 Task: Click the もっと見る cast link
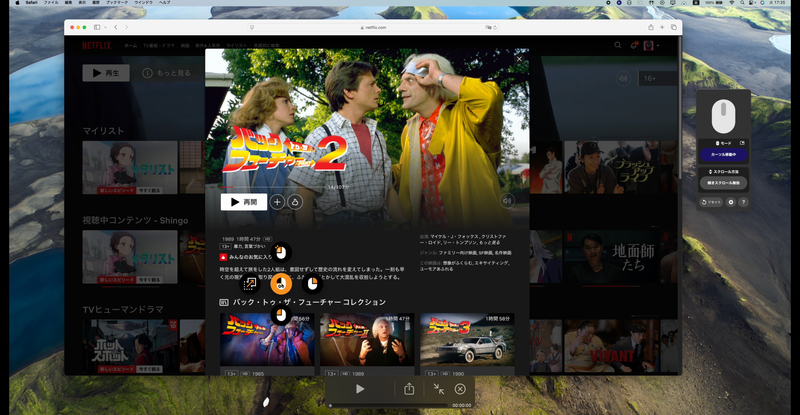[x=488, y=242]
